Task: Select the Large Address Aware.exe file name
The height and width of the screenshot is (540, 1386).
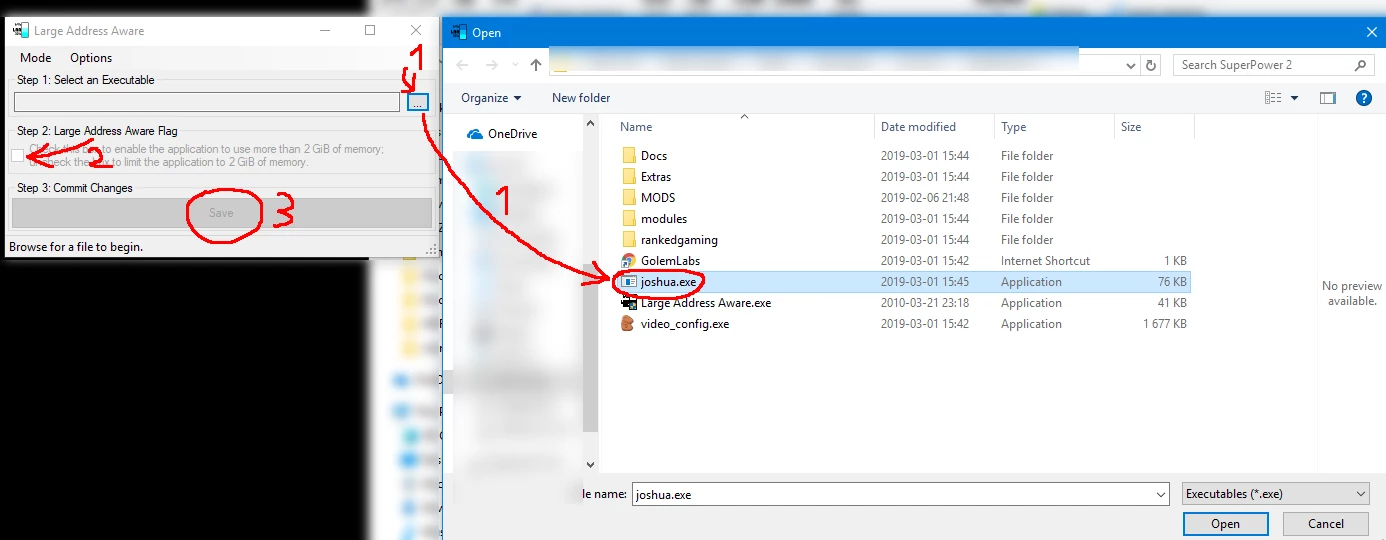Action: point(706,303)
